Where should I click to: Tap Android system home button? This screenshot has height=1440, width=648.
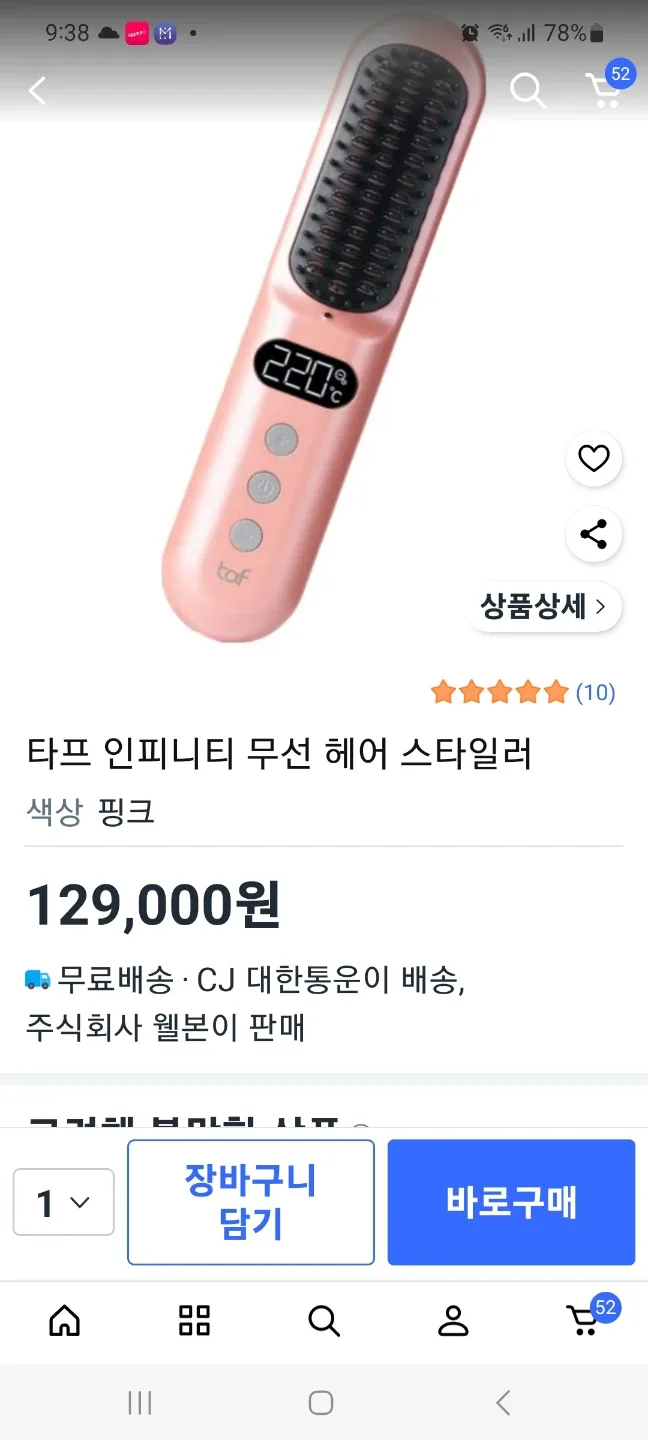pos(321,1403)
